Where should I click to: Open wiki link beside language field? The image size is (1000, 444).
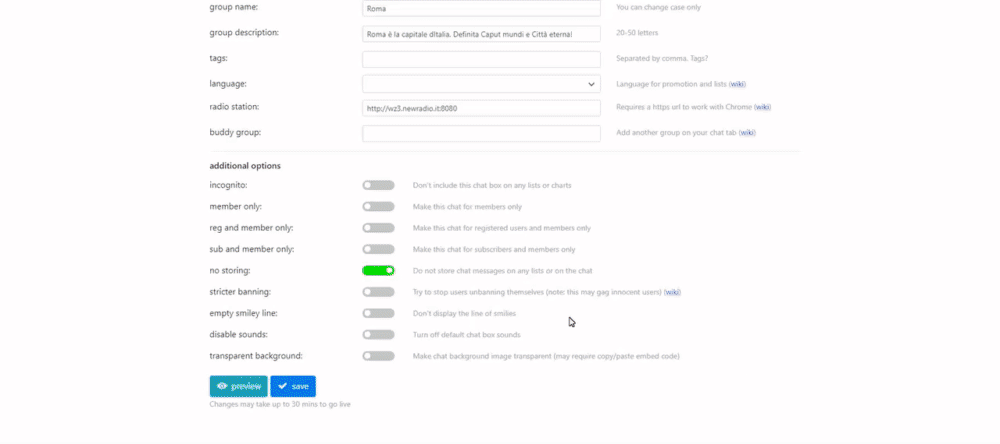[737, 84]
